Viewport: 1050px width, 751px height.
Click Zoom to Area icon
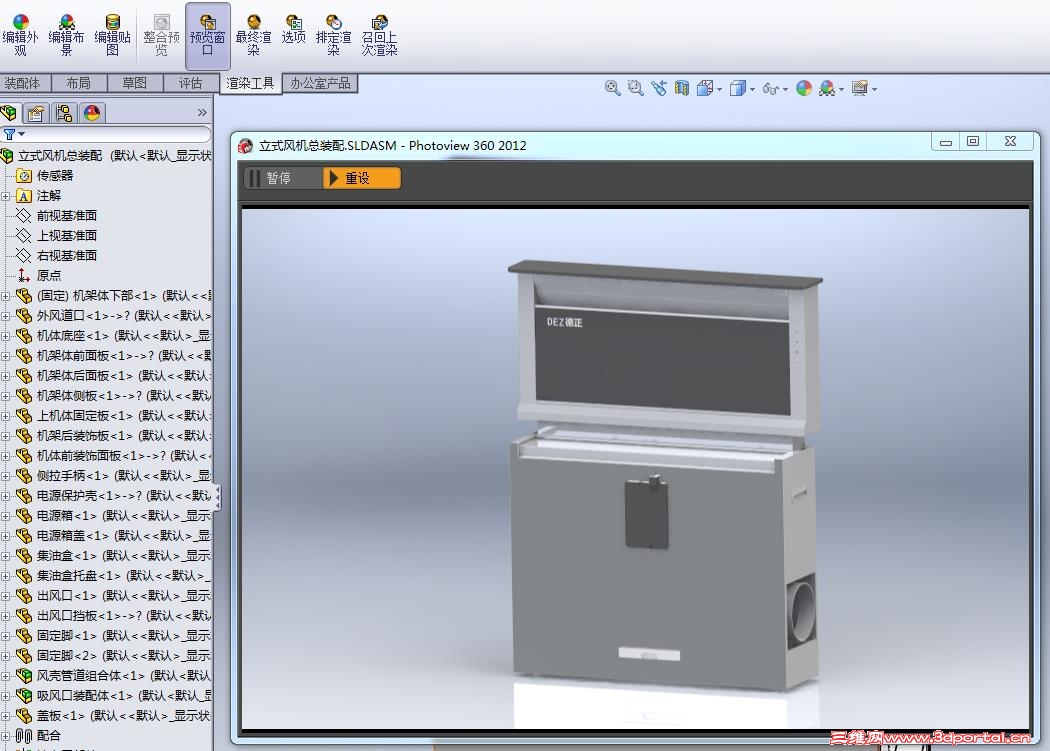[x=635, y=88]
